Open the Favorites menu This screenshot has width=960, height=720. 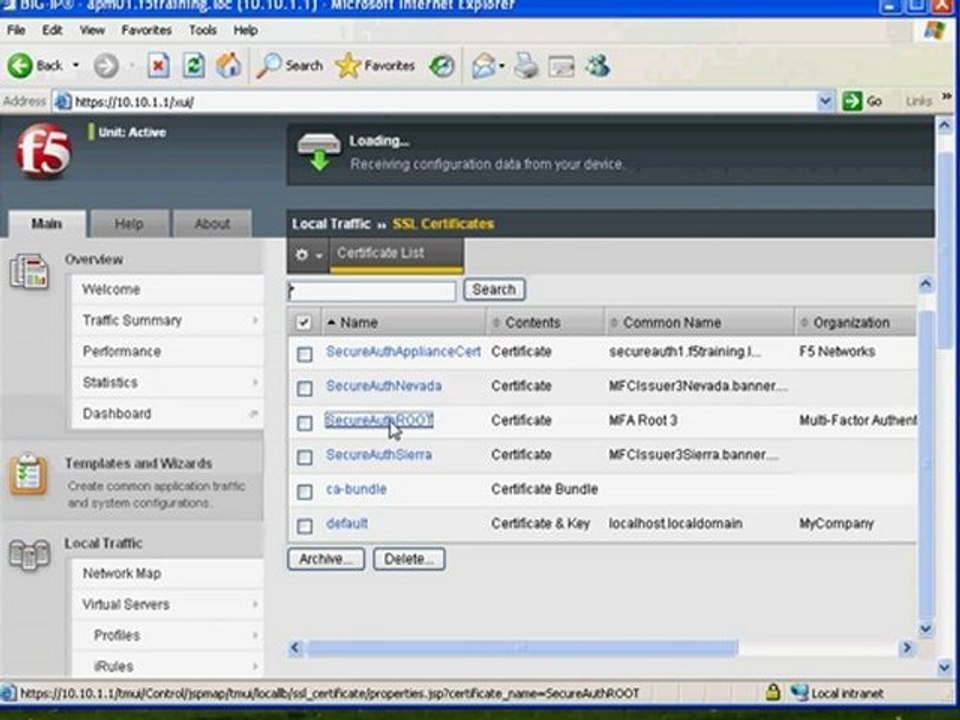pyautogui.click(x=146, y=30)
